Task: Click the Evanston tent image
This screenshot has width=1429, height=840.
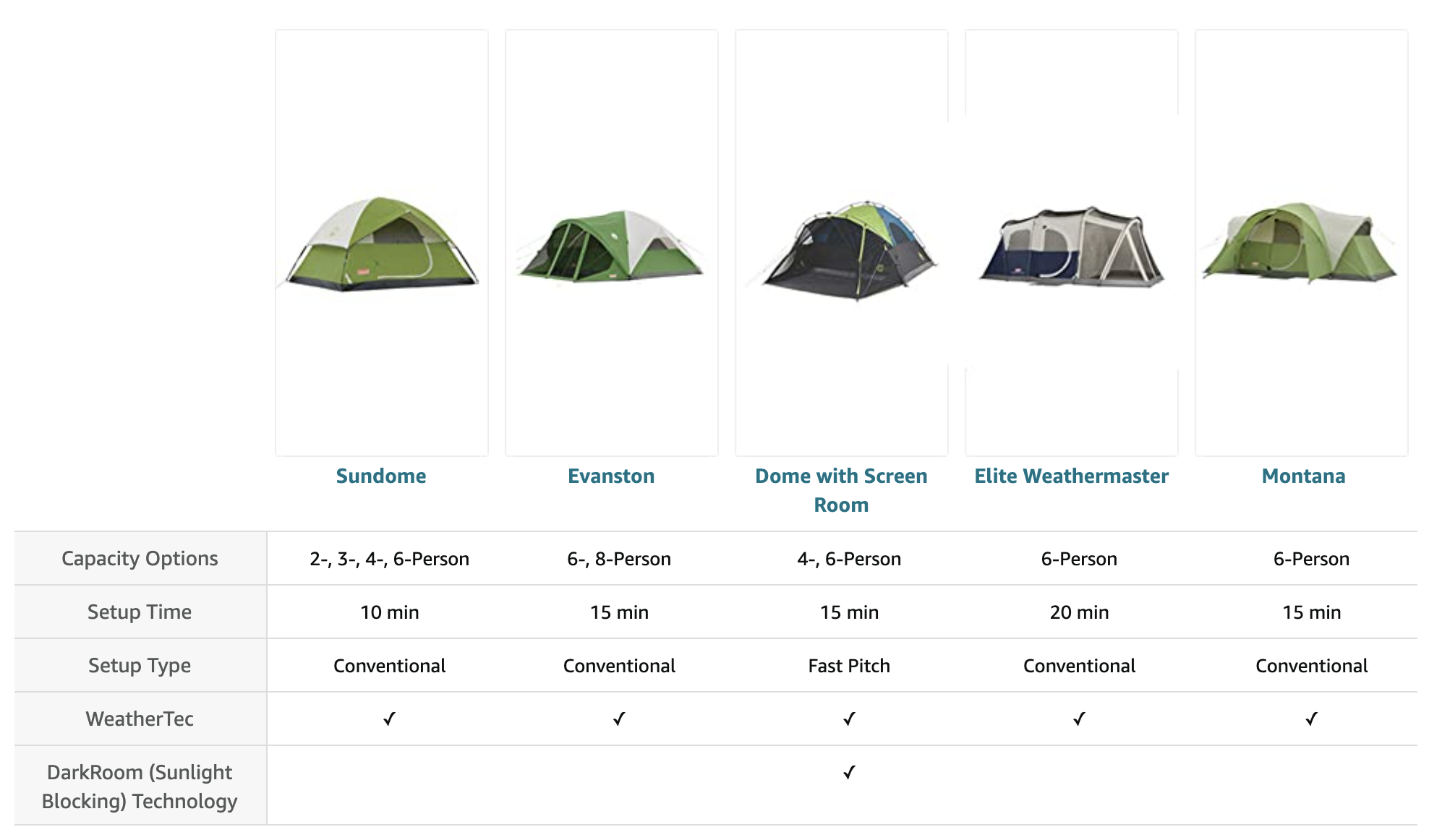Action: 612,243
